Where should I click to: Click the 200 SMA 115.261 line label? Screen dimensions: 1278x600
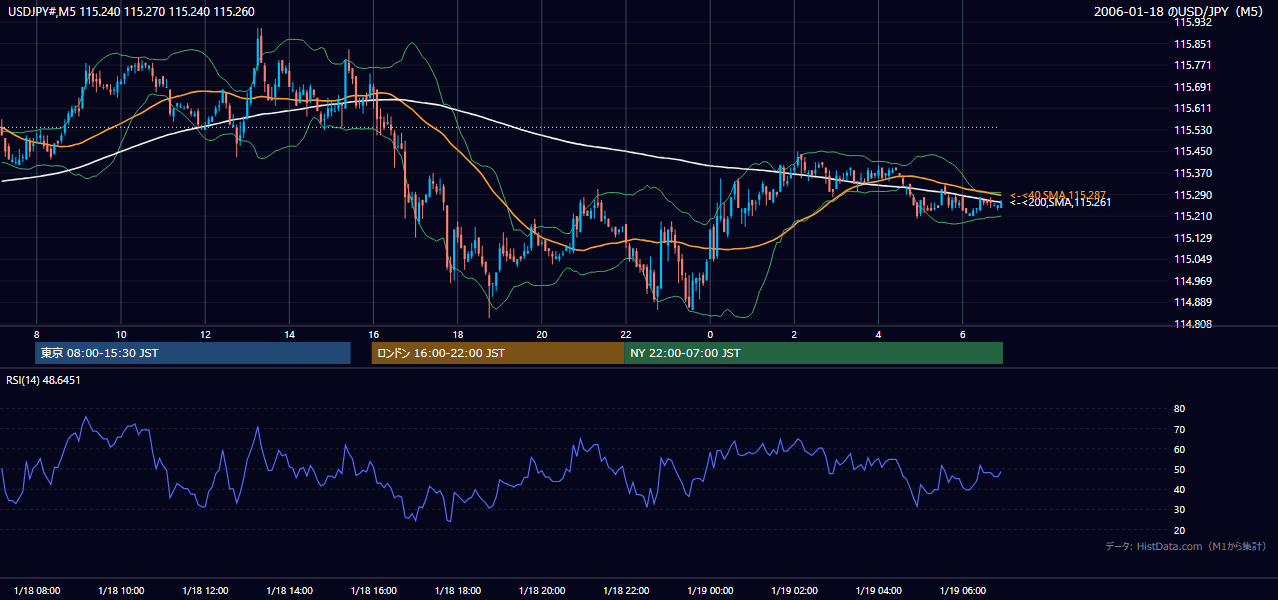pyautogui.click(x=1060, y=203)
